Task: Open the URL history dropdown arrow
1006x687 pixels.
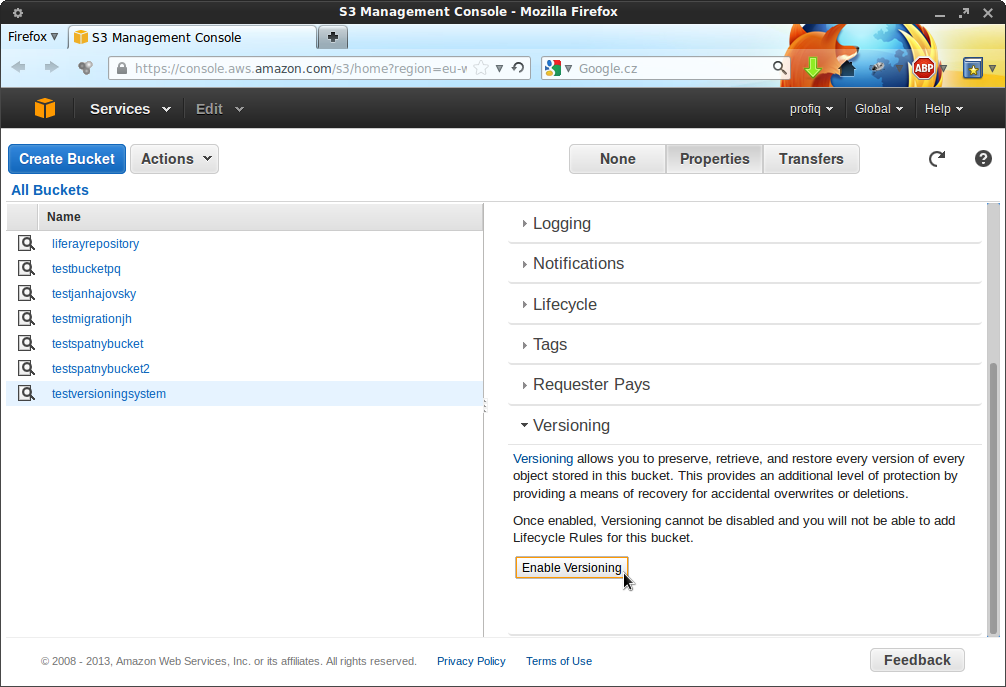Action: (499, 68)
